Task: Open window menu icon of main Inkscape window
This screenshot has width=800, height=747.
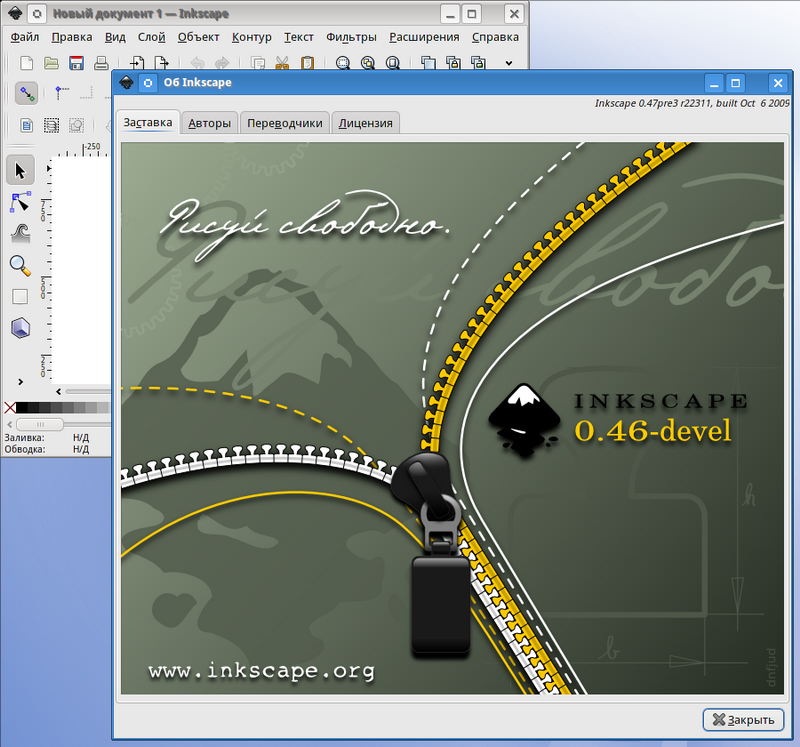Action: 15,13
